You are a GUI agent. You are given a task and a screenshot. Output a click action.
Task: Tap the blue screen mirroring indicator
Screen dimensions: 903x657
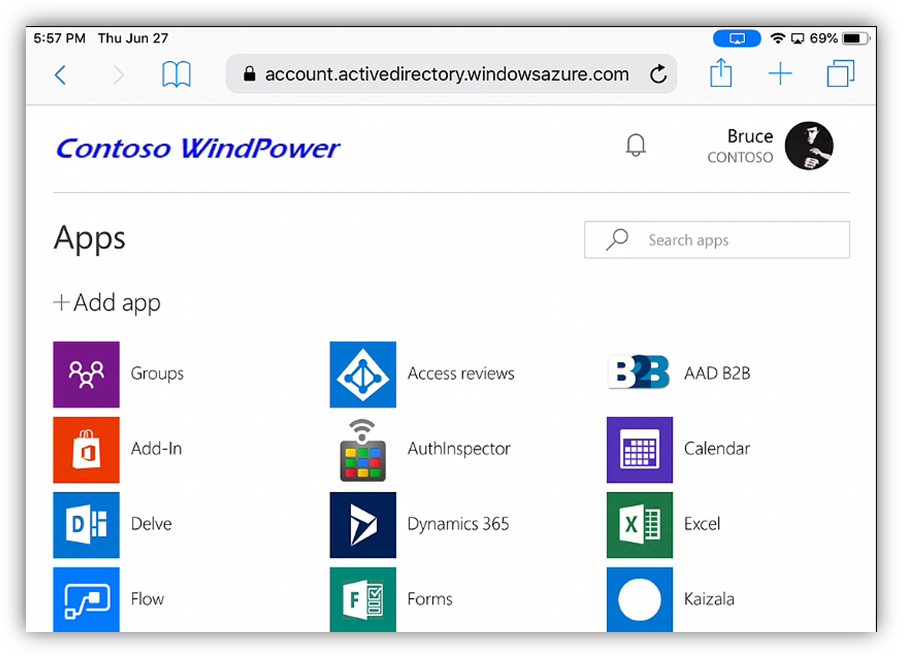[x=737, y=39]
